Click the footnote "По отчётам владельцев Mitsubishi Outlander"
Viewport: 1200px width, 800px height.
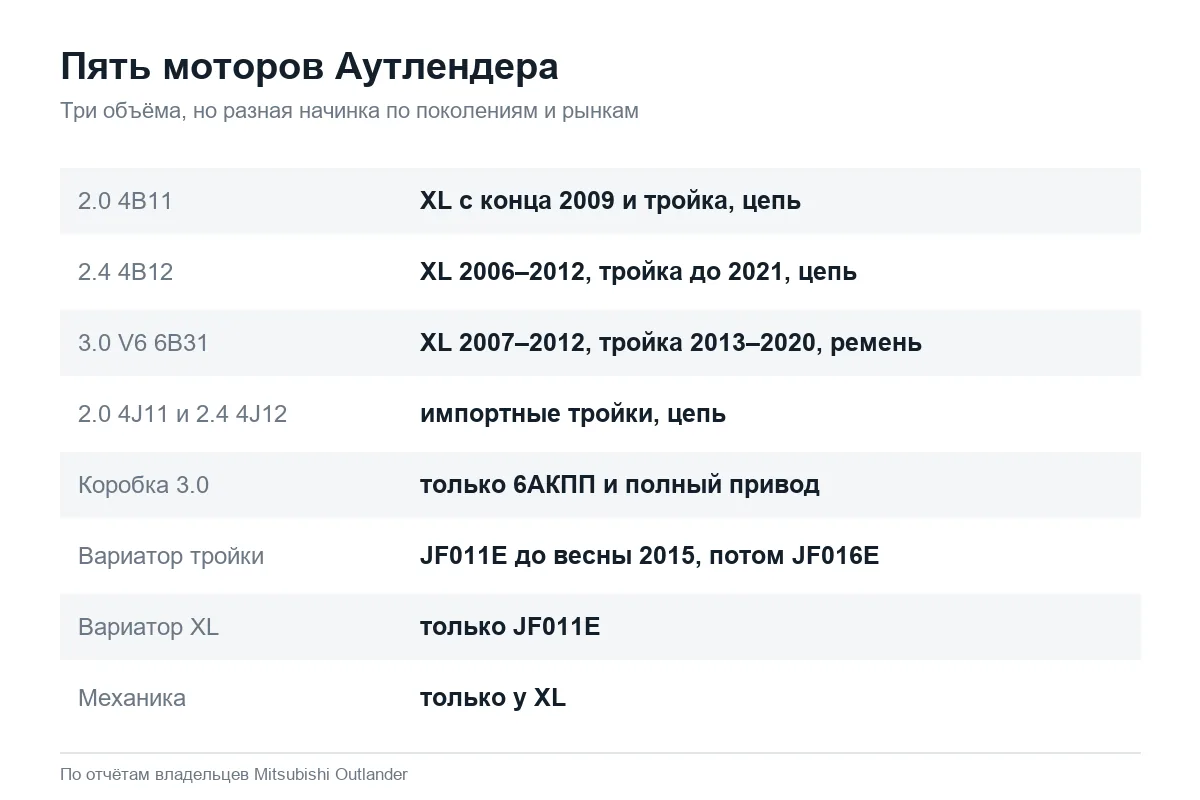click(x=234, y=774)
